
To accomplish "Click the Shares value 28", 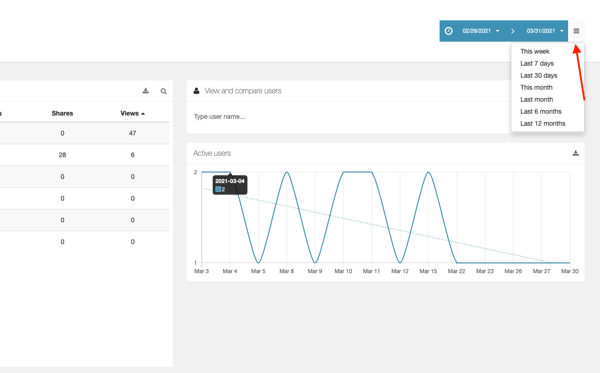I will [62, 155].
